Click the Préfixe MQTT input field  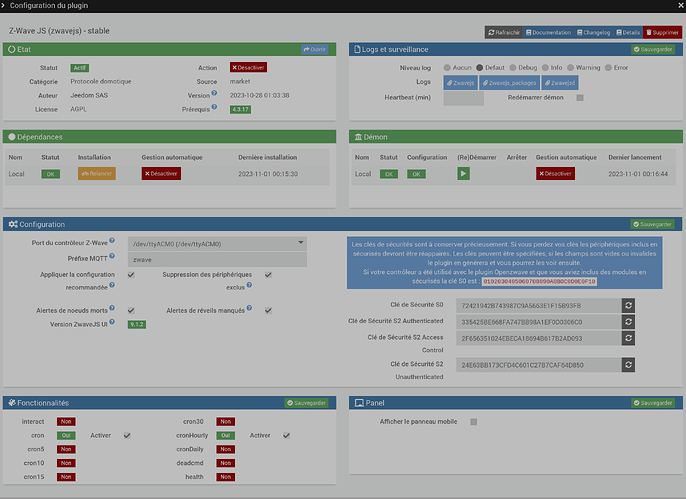point(217,259)
